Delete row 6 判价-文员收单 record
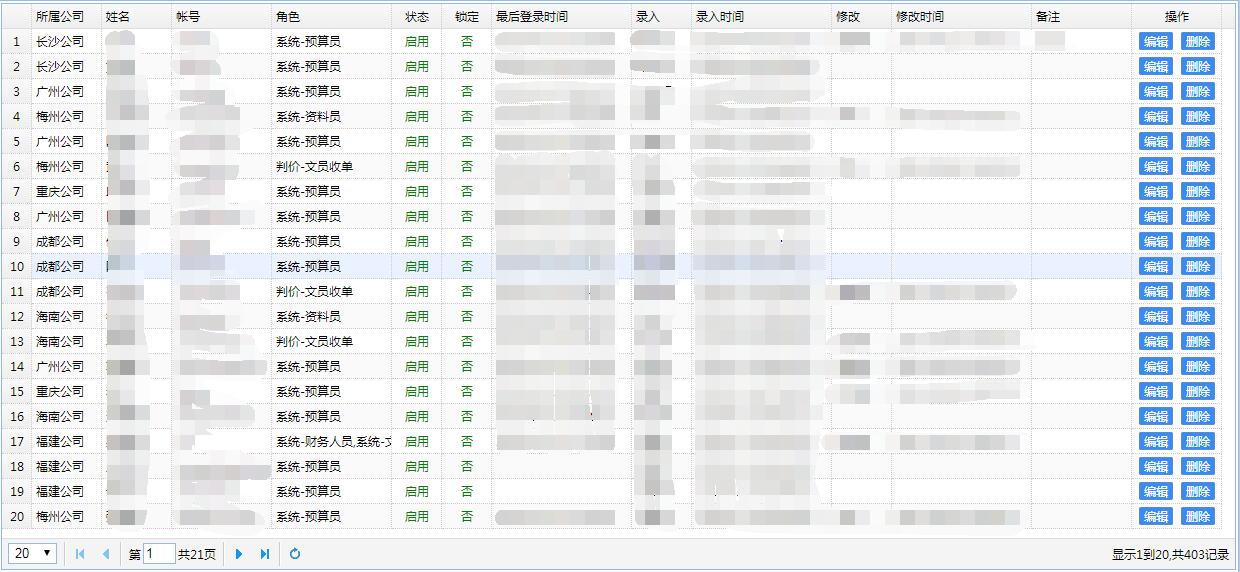Image resolution: width=1240 pixels, height=572 pixels. point(1197,167)
